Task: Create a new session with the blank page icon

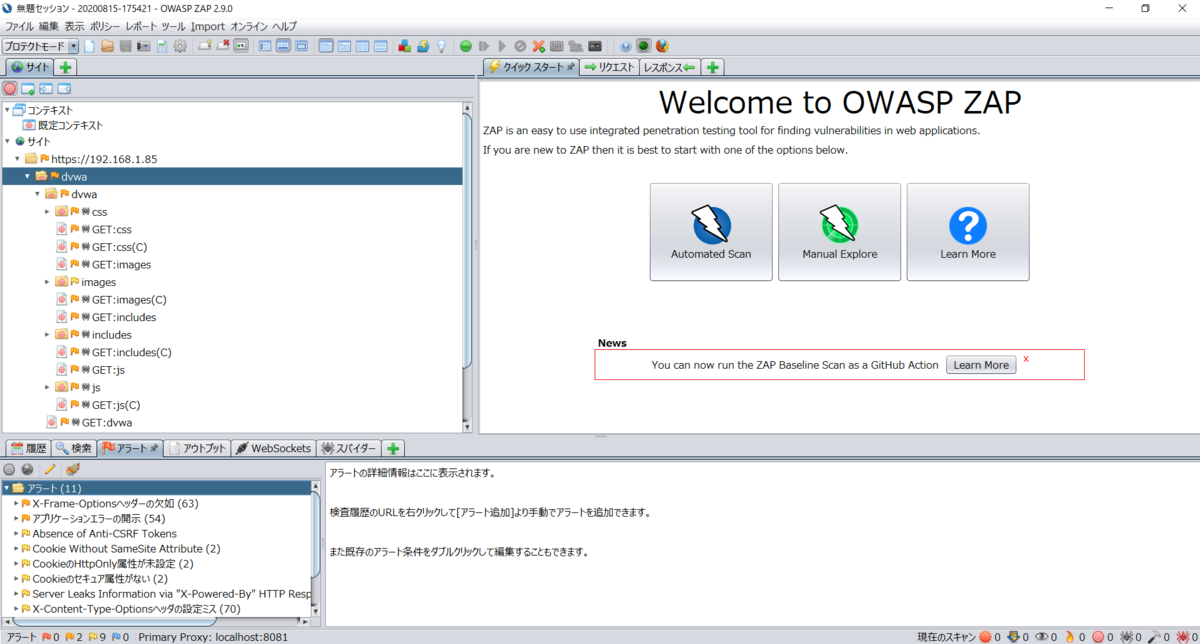Action: pos(88,46)
